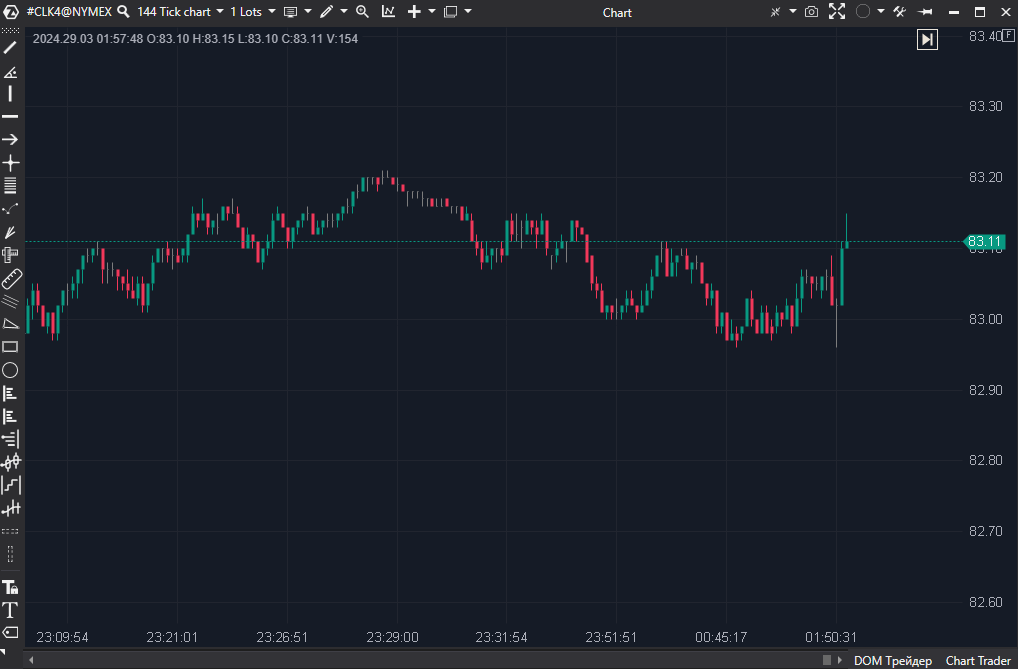1018x669 pixels.
Task: Select the Horizontal Line drawing tool
Action: tap(11, 117)
